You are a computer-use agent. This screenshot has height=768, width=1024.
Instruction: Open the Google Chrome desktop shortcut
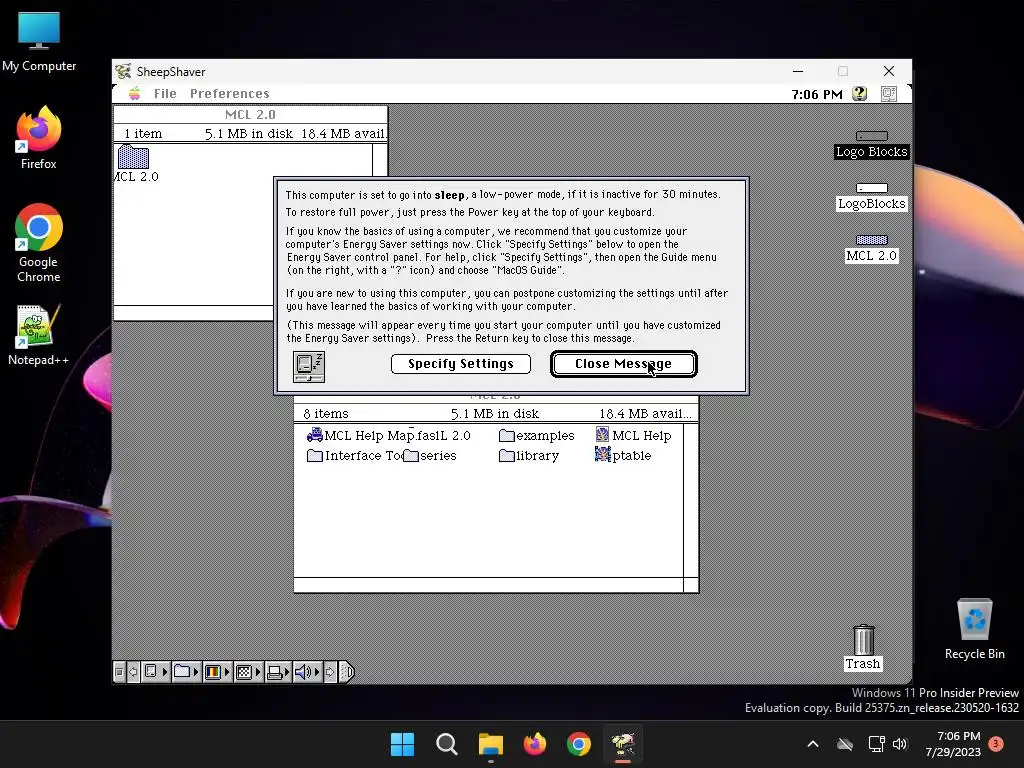pos(39,243)
